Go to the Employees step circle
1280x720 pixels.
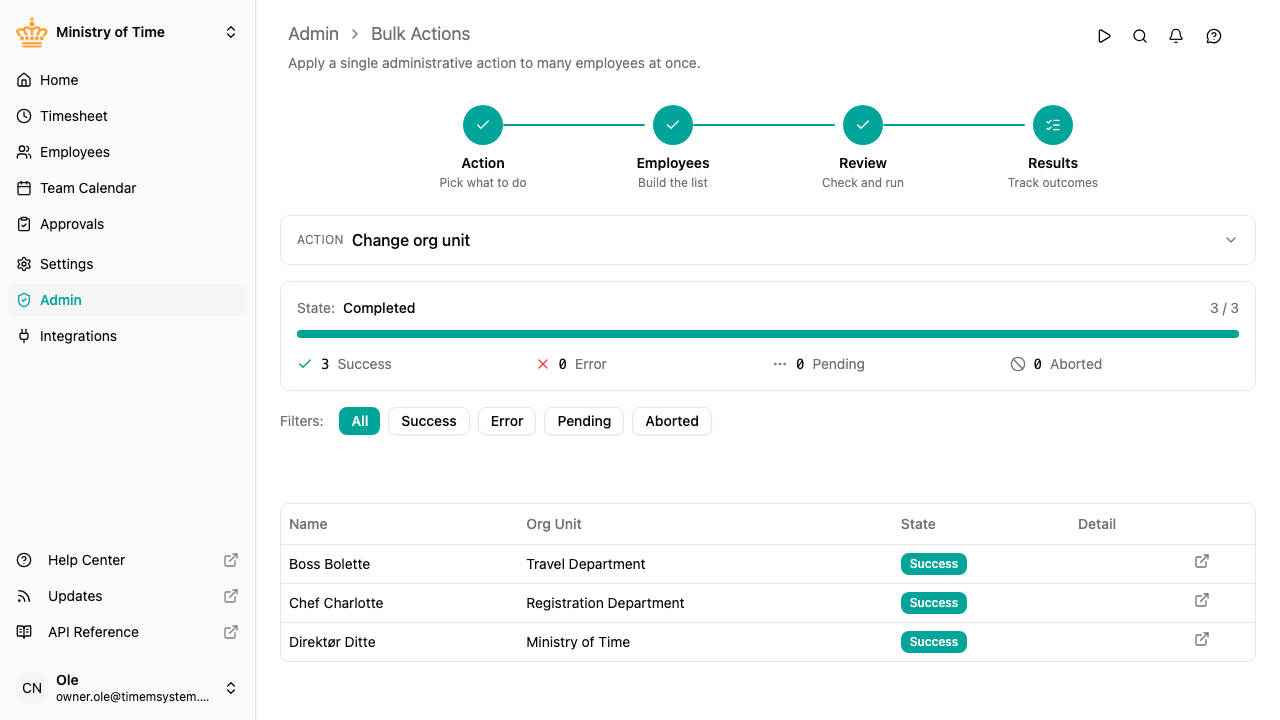tap(673, 125)
